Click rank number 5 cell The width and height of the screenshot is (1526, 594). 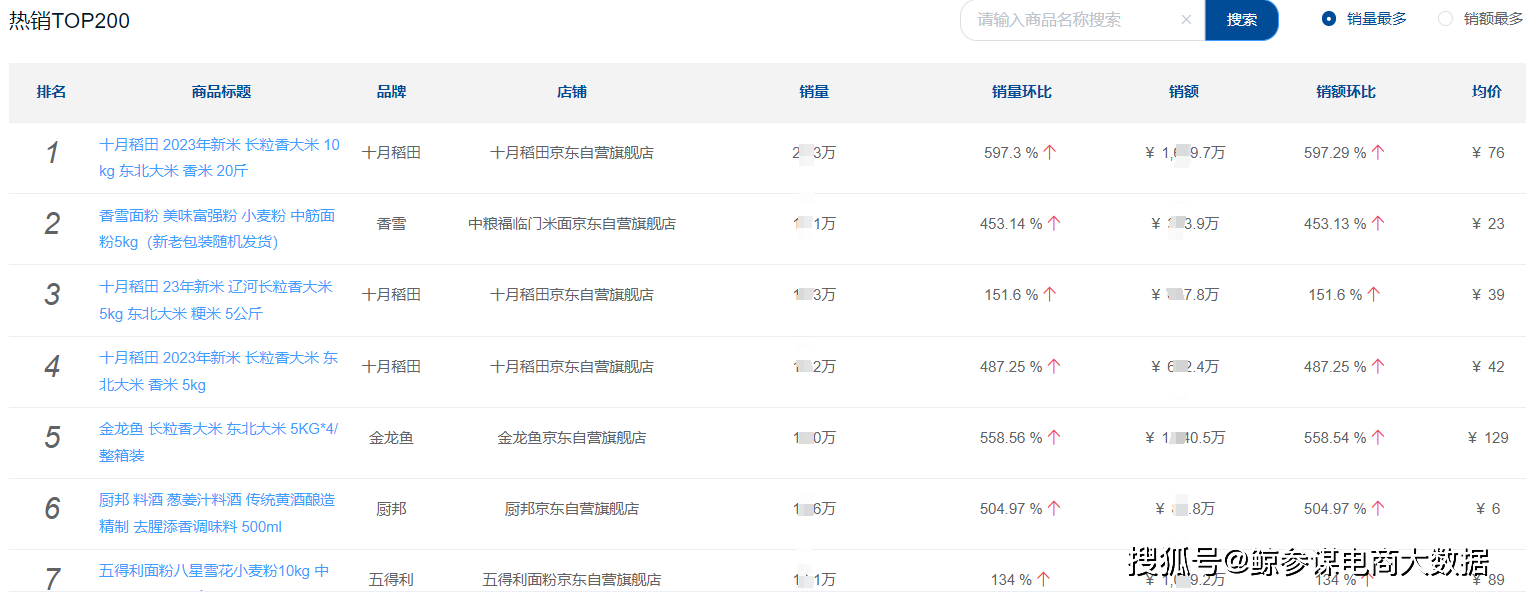tap(52, 438)
